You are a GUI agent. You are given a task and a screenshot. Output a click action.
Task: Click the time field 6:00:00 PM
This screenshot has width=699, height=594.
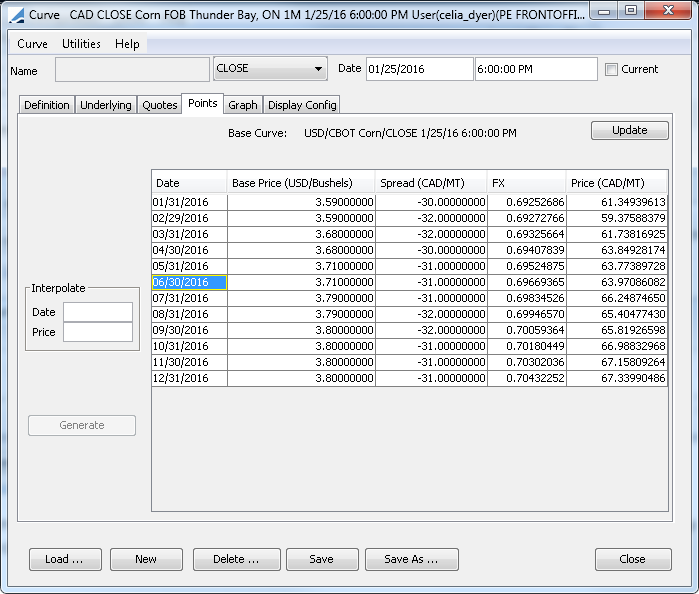click(536, 69)
